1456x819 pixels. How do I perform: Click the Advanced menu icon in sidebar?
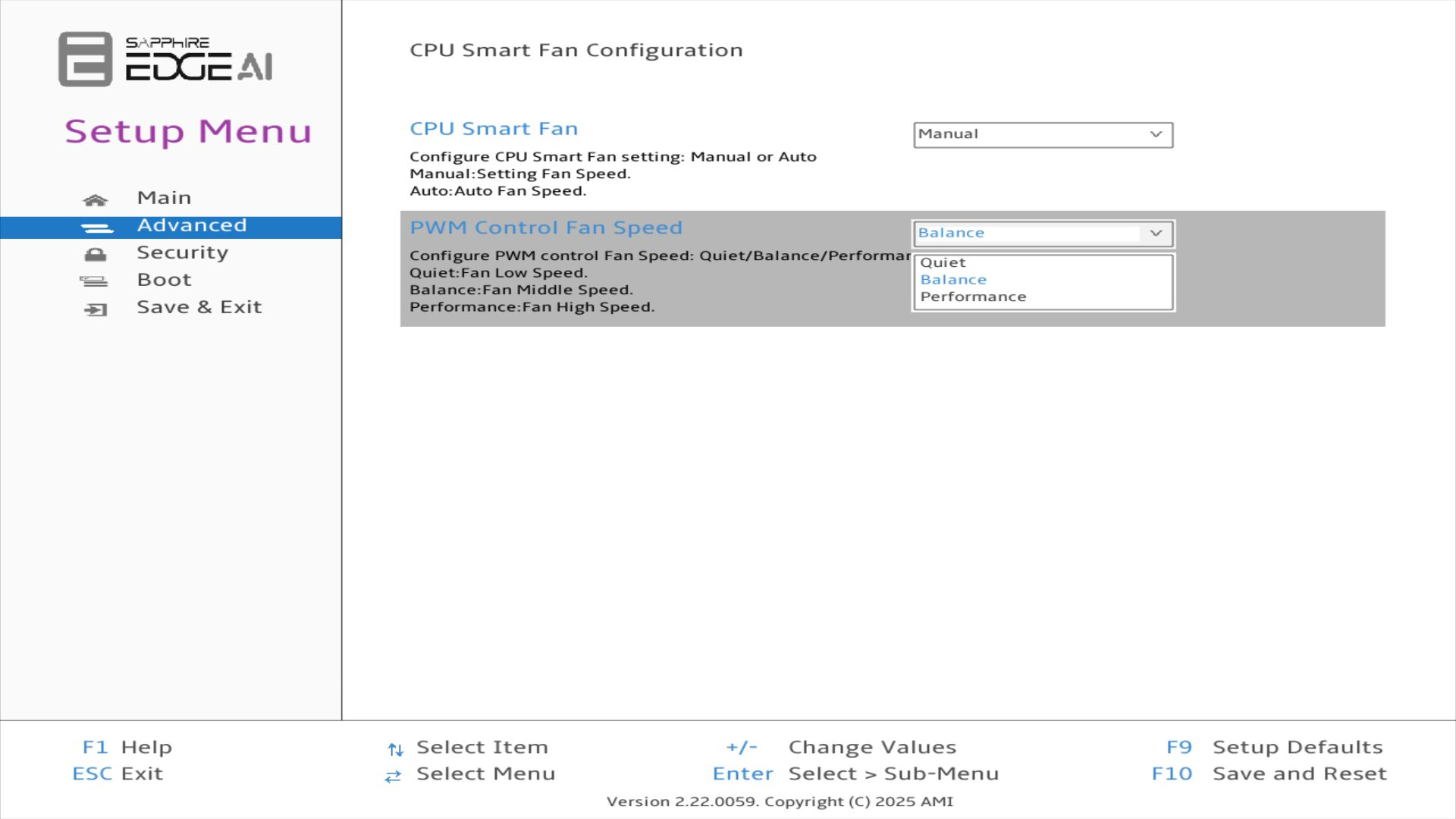point(96,227)
